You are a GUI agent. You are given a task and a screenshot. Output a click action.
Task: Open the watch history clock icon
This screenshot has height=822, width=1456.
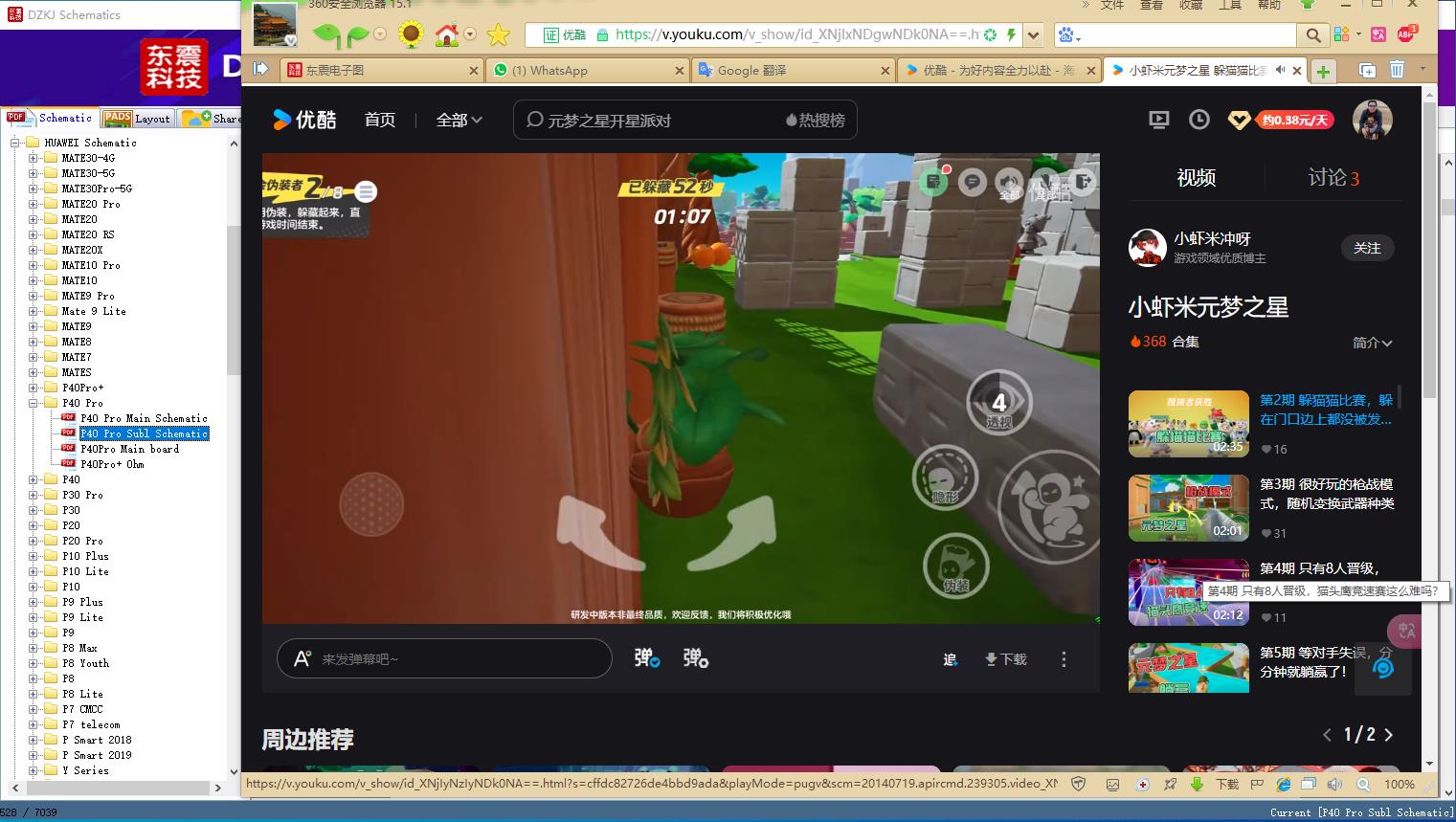[x=1198, y=120]
